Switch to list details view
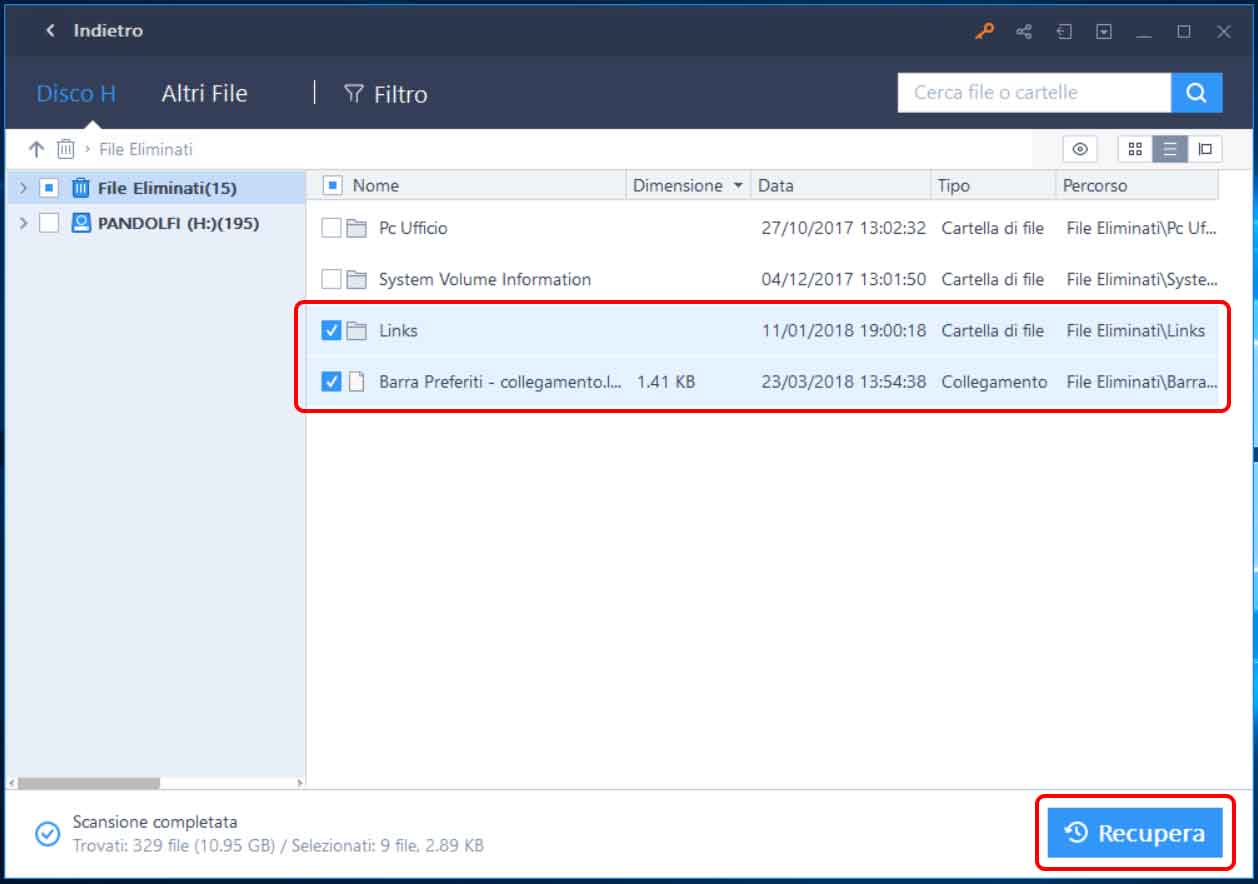The height and width of the screenshot is (884, 1258). tap(1169, 149)
